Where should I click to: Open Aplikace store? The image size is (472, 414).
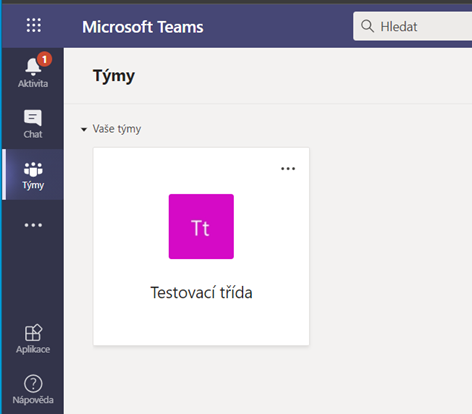[x=33, y=339]
